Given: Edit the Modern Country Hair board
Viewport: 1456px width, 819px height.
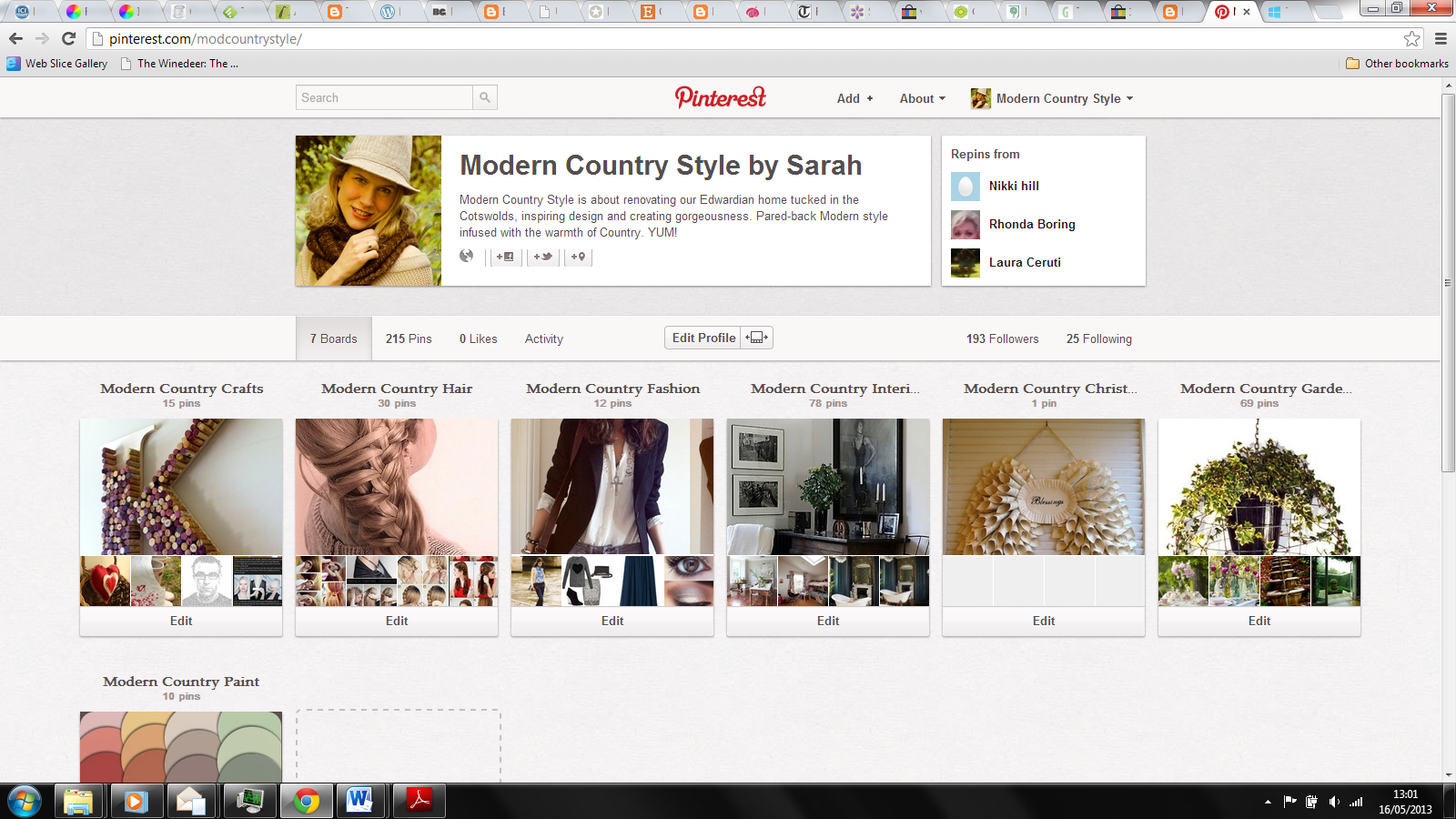Looking at the screenshot, I should [396, 621].
